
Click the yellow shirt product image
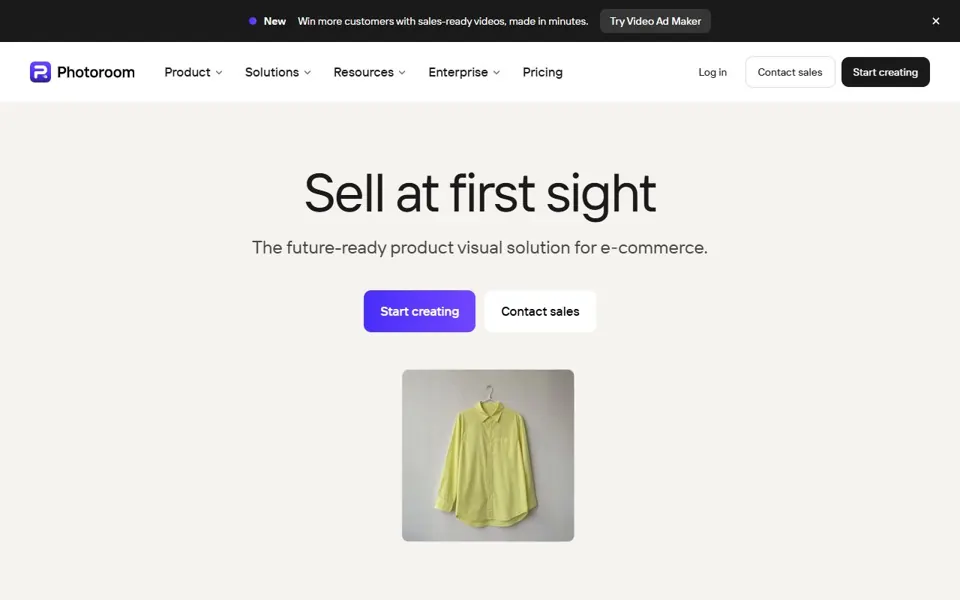(488, 455)
